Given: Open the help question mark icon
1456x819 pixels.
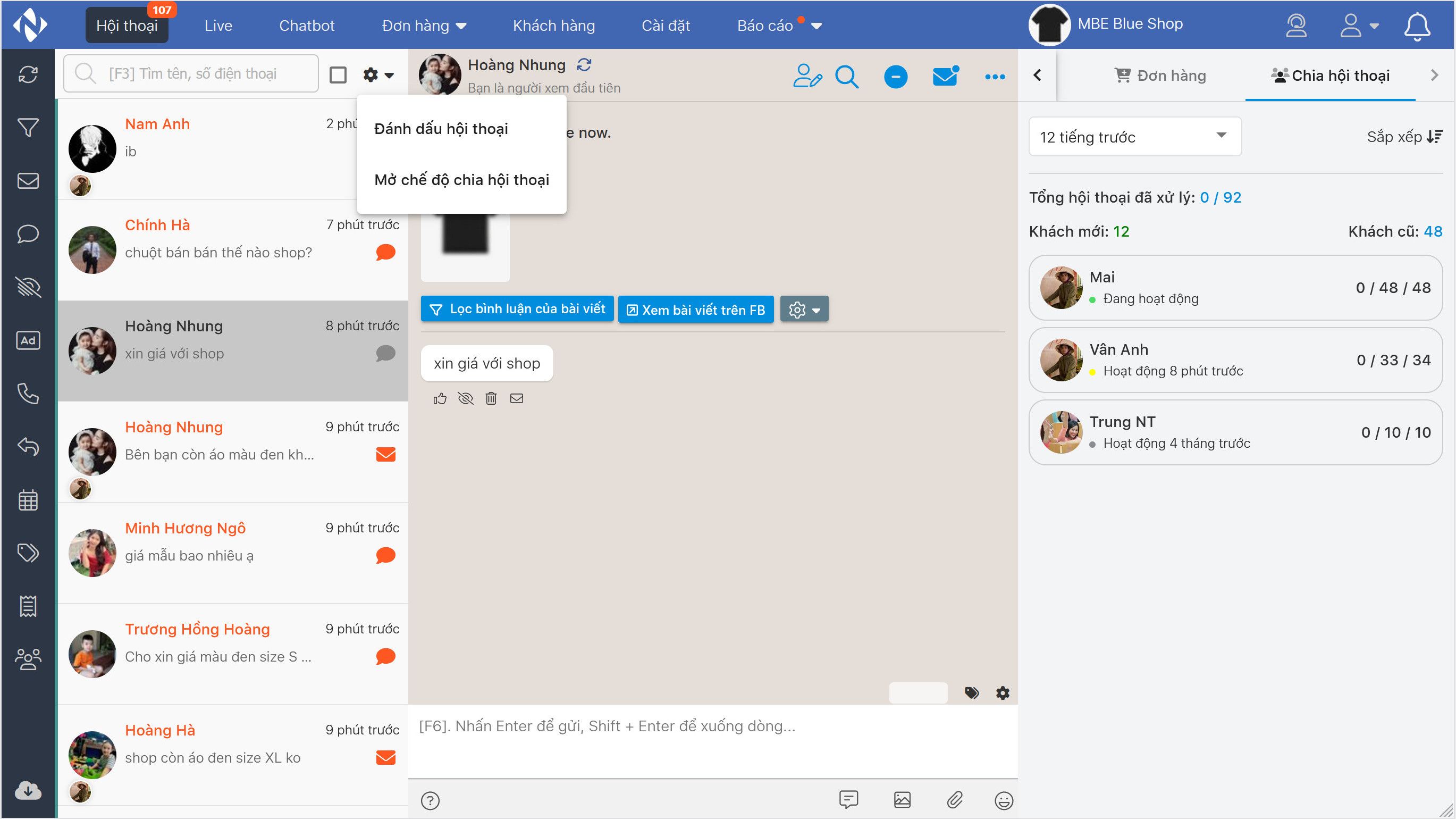Looking at the screenshot, I should pyautogui.click(x=430, y=800).
